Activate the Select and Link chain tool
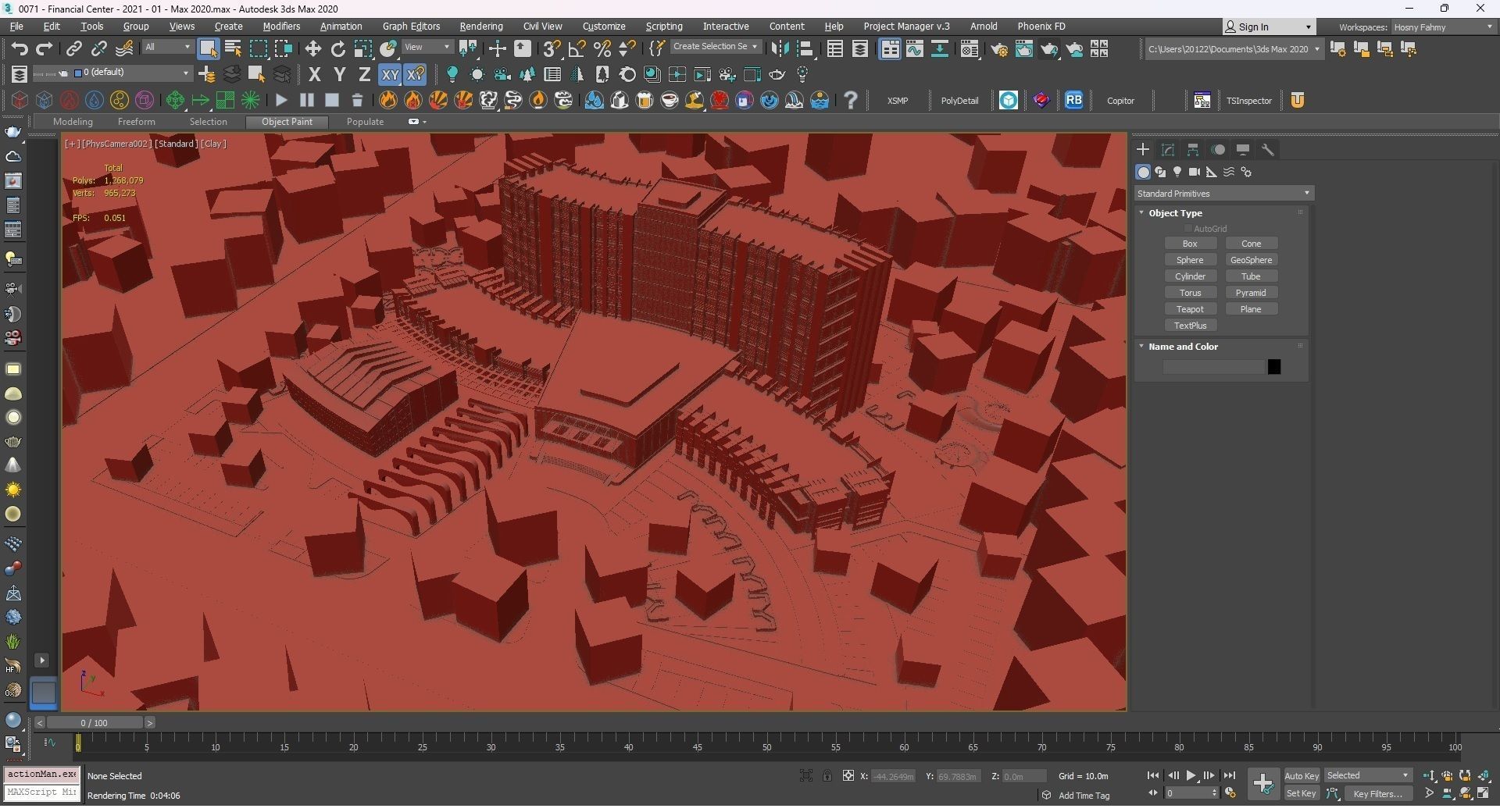Screen dimensions: 1500x812 click(73, 48)
